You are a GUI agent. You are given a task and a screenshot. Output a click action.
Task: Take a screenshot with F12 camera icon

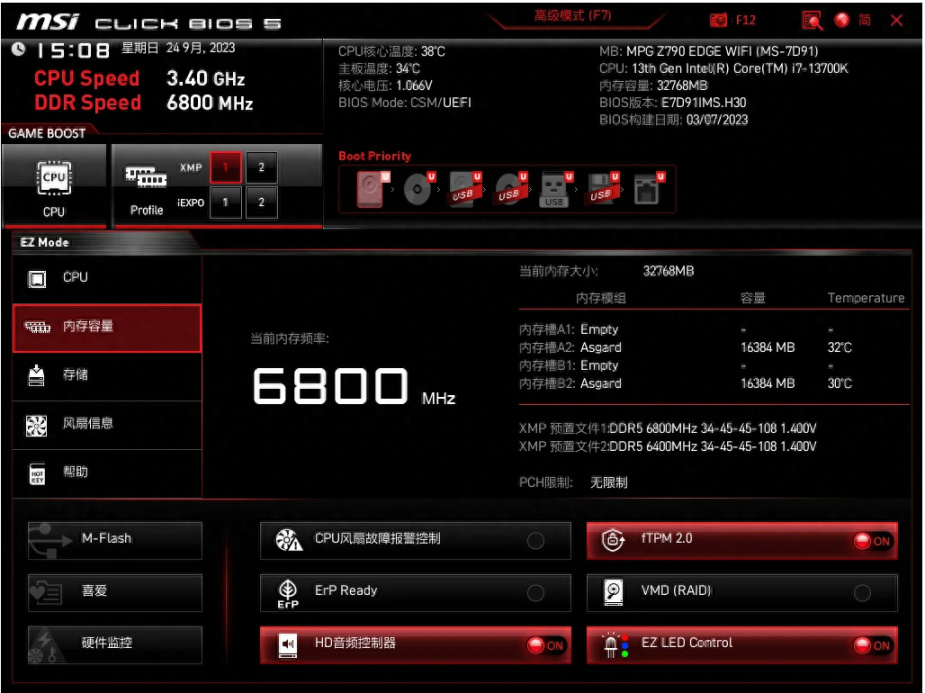[x=718, y=20]
